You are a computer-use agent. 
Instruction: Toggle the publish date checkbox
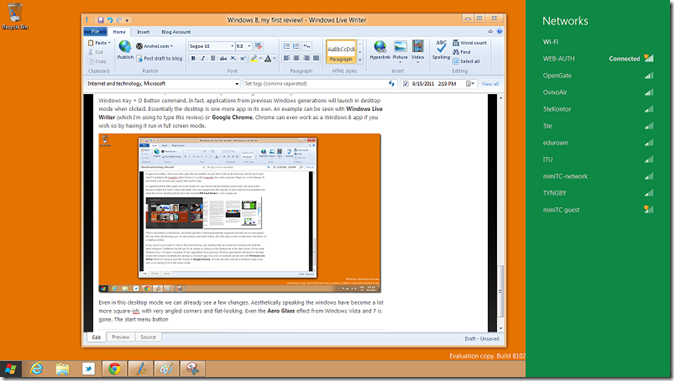pos(405,84)
